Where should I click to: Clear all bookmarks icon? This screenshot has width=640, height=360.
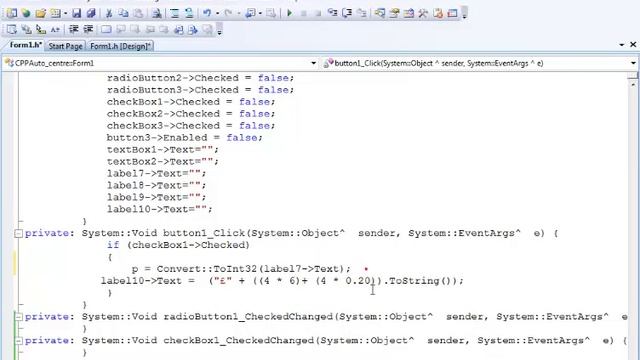click(207, 29)
